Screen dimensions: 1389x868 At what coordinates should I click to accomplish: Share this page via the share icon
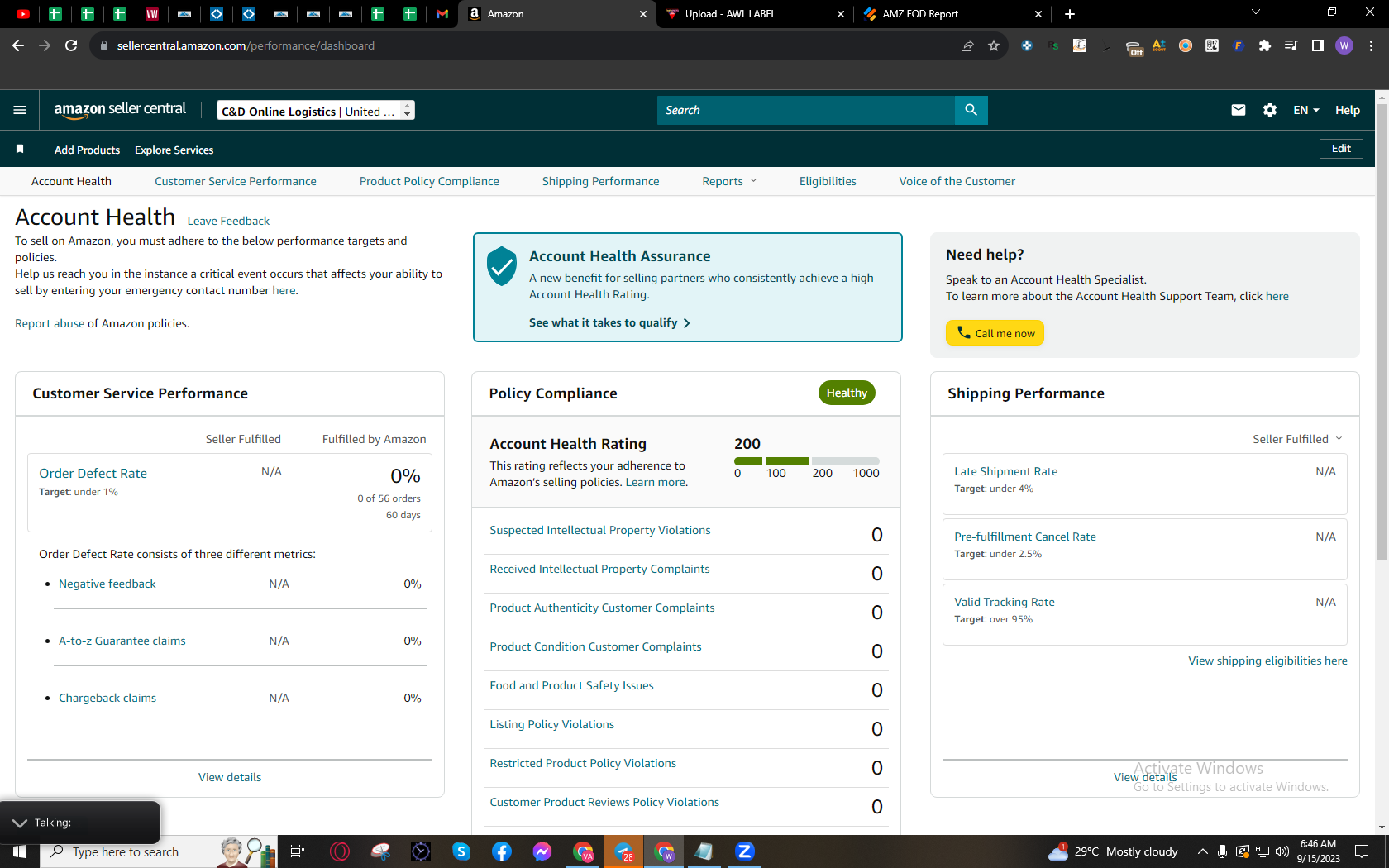tap(967, 45)
